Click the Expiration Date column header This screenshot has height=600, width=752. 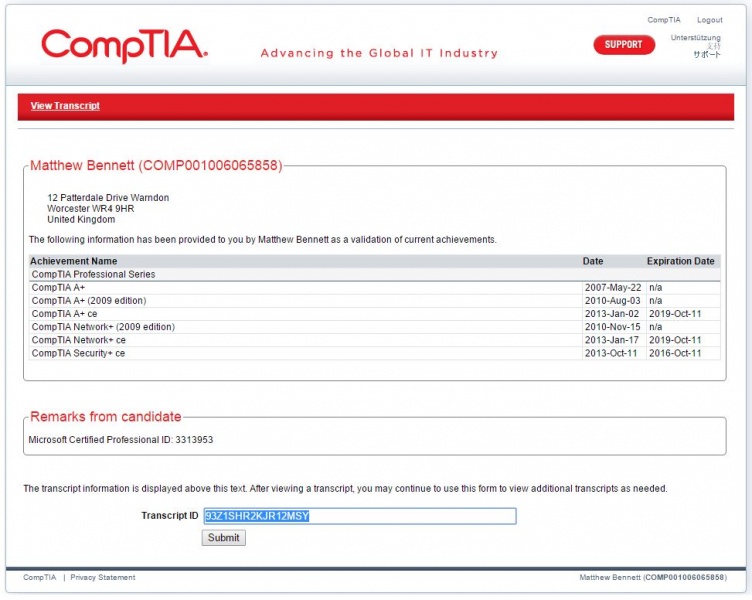(x=681, y=261)
